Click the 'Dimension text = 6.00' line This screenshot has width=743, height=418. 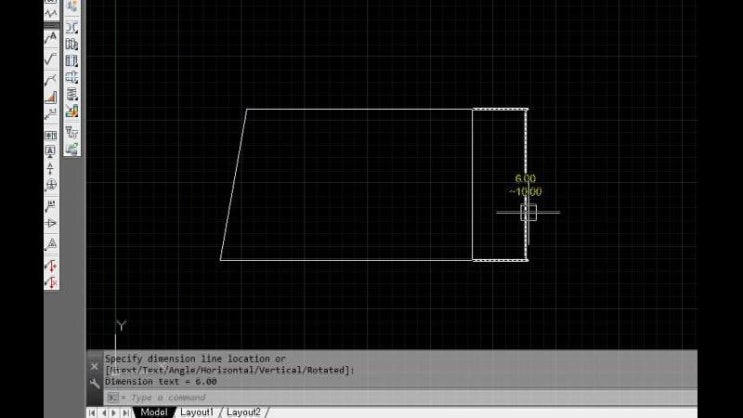coord(161,382)
